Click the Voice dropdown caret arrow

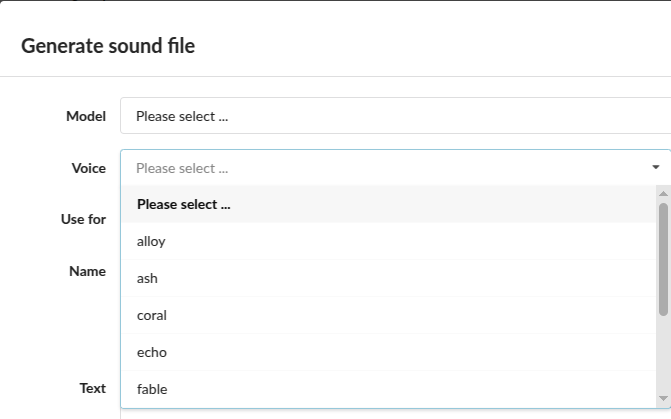pos(656,168)
